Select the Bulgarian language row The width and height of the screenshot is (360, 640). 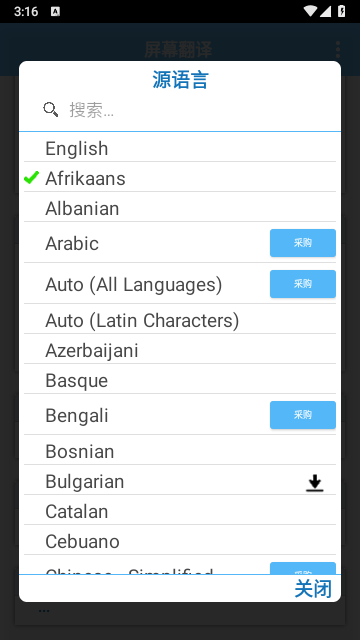(180, 480)
